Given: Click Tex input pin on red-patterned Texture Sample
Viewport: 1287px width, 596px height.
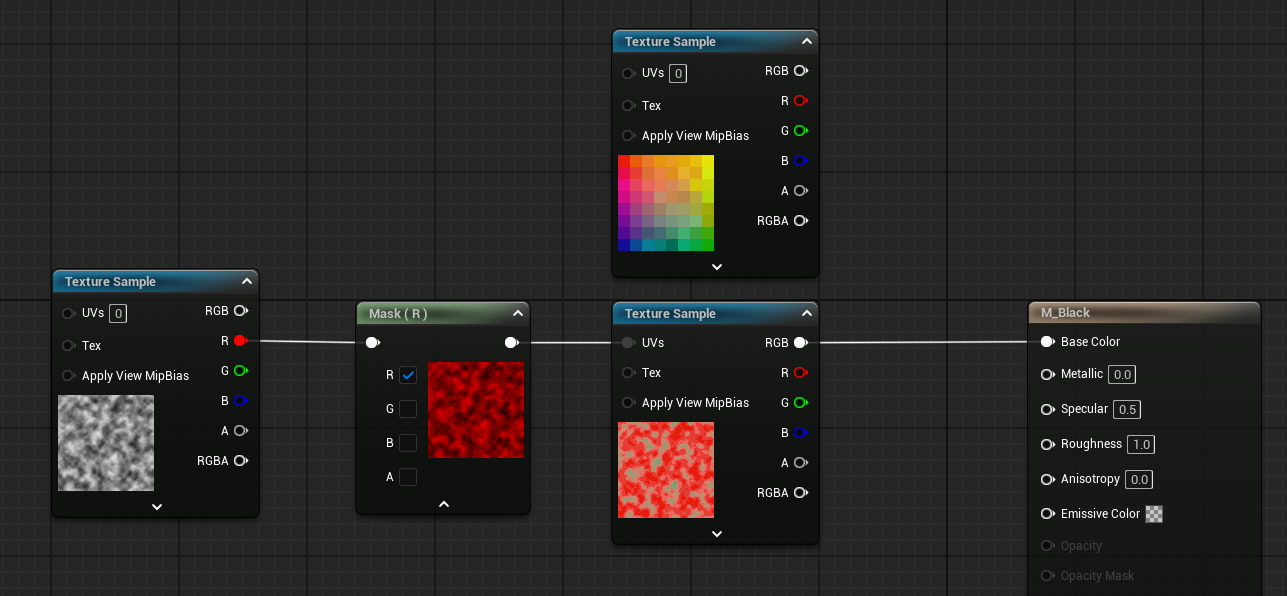Looking at the screenshot, I should pyautogui.click(x=628, y=372).
